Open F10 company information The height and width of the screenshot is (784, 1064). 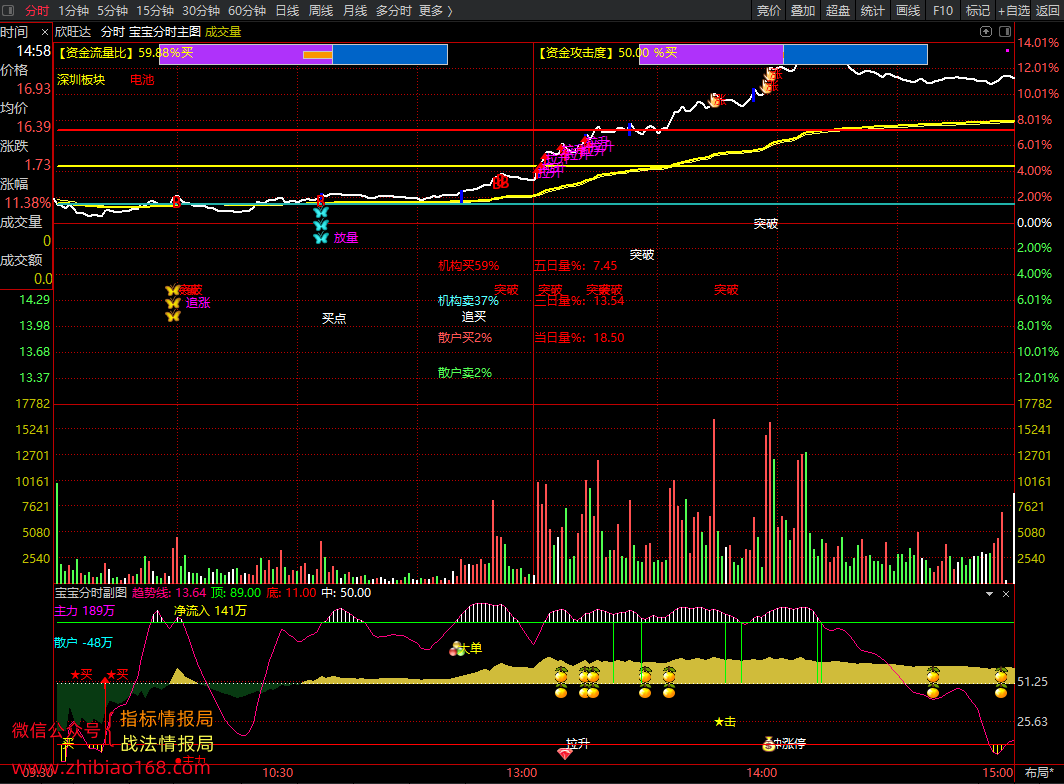943,10
